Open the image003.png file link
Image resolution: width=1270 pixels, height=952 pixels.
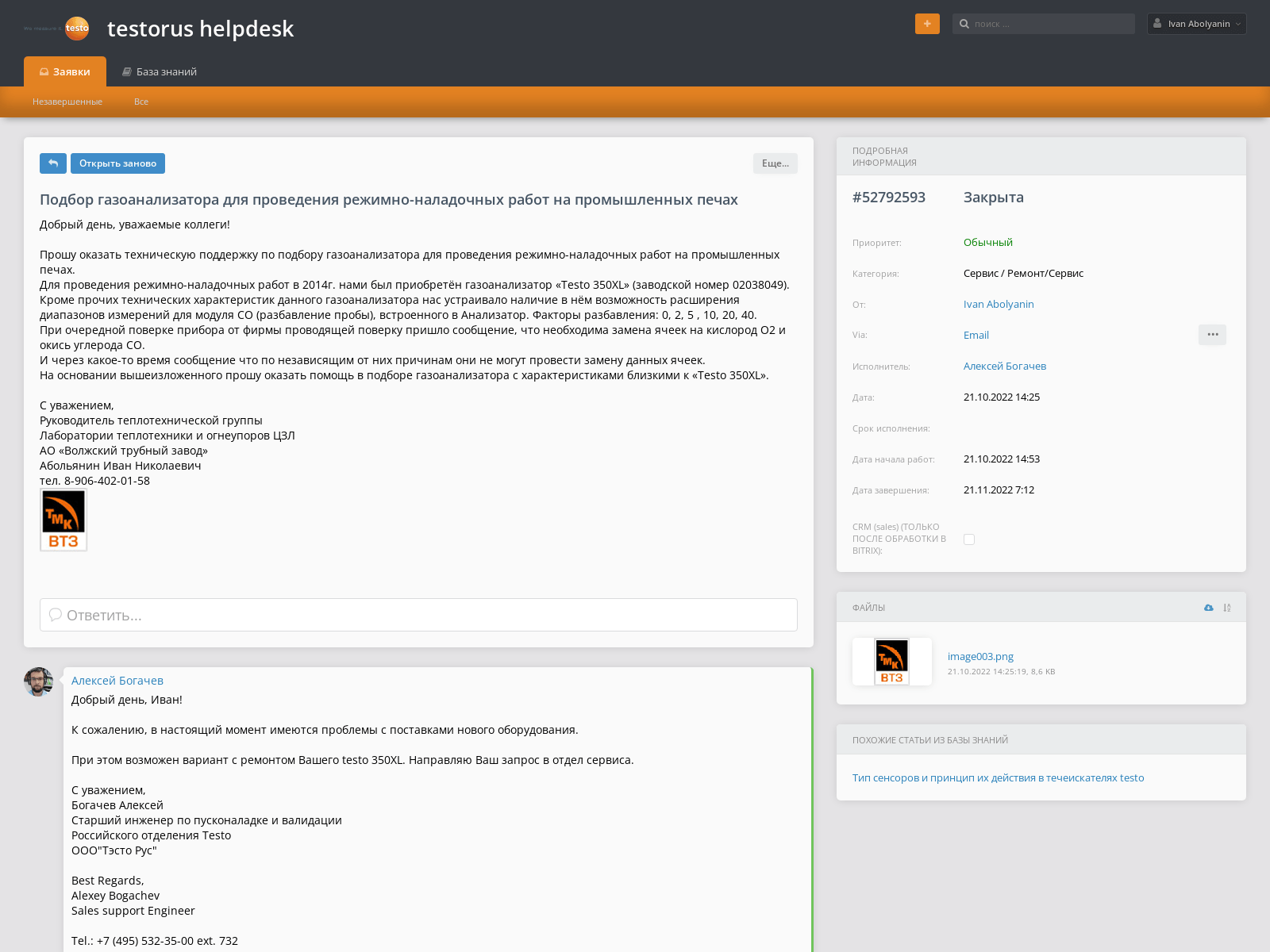point(980,656)
